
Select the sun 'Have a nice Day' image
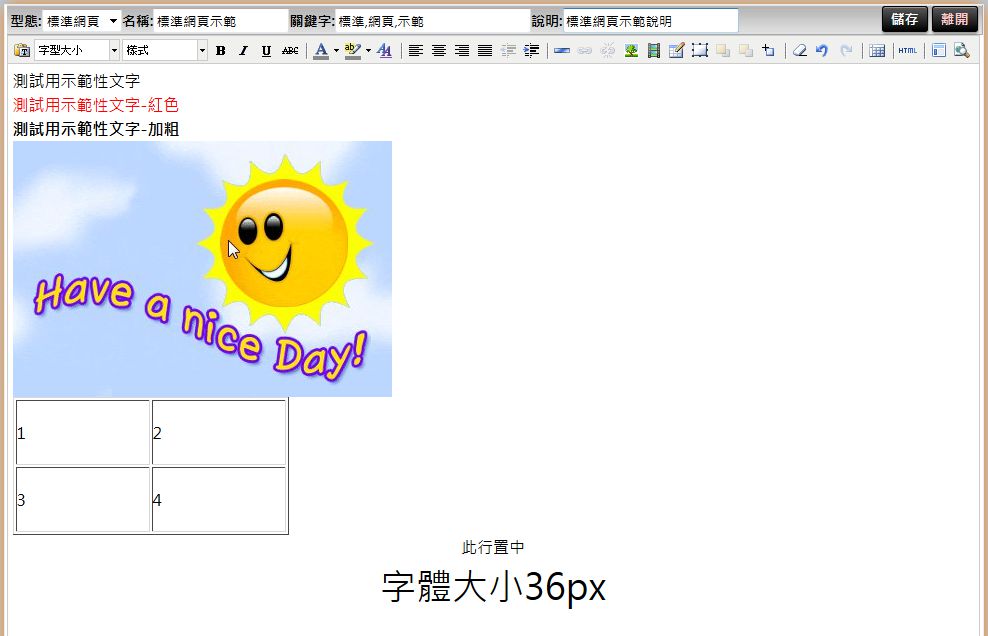tap(202, 268)
